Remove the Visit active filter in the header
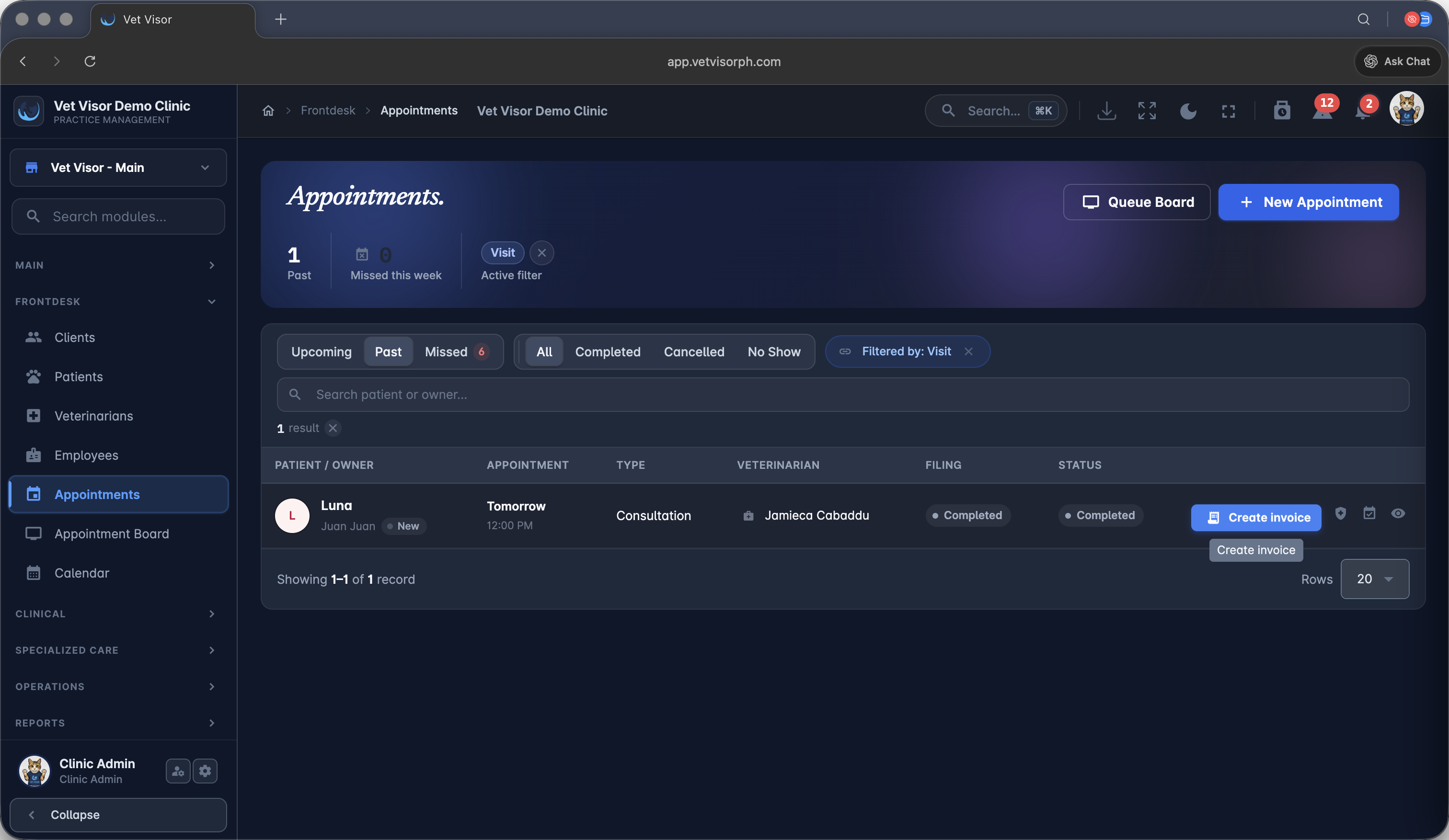 [541, 253]
